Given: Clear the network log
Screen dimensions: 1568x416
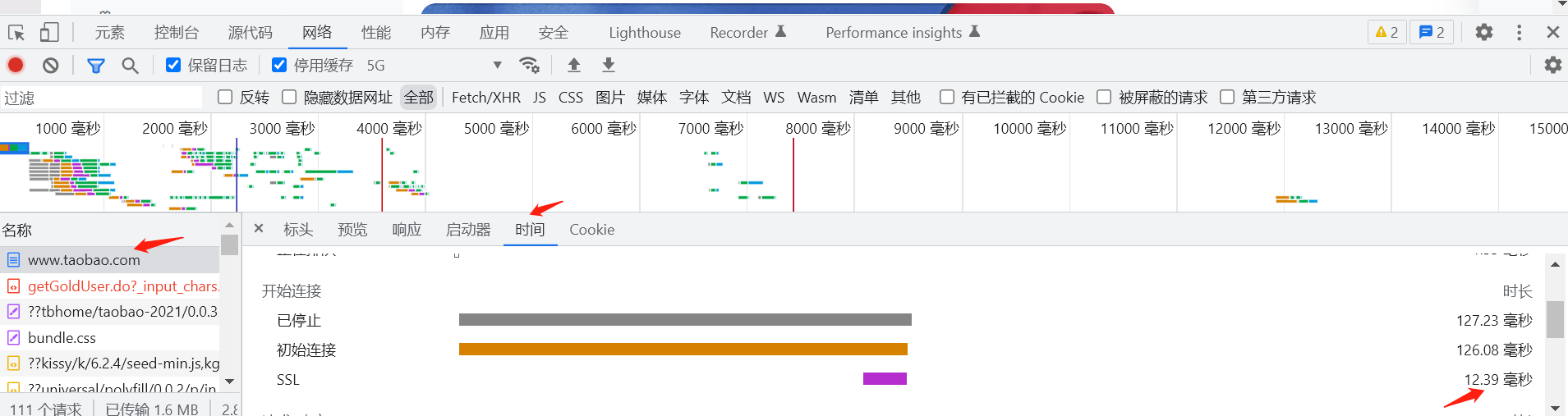Looking at the screenshot, I should click(x=51, y=65).
